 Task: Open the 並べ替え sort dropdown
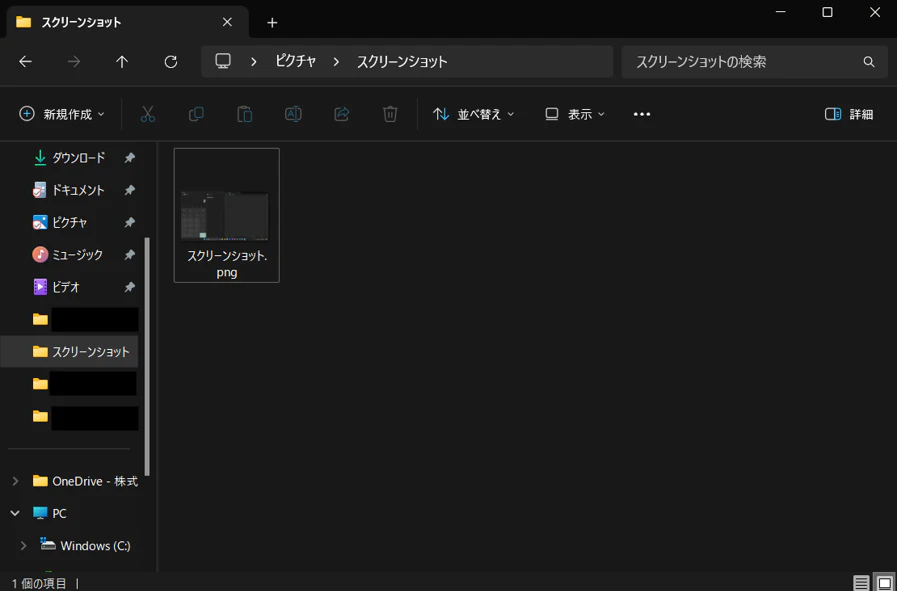click(475, 113)
